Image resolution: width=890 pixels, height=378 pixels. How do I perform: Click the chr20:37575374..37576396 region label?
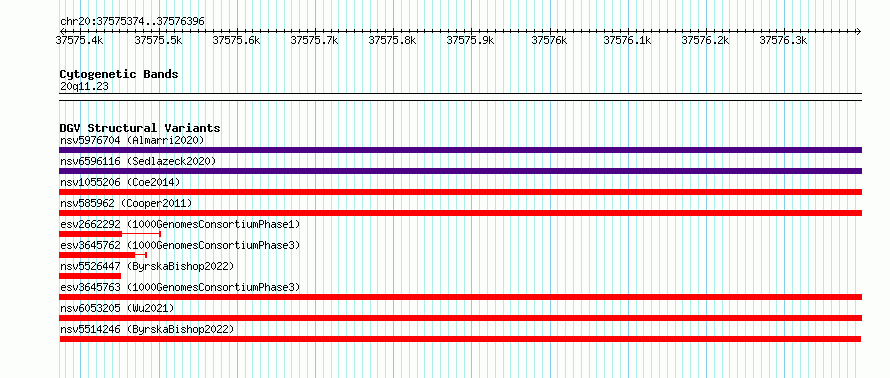[x=132, y=22]
